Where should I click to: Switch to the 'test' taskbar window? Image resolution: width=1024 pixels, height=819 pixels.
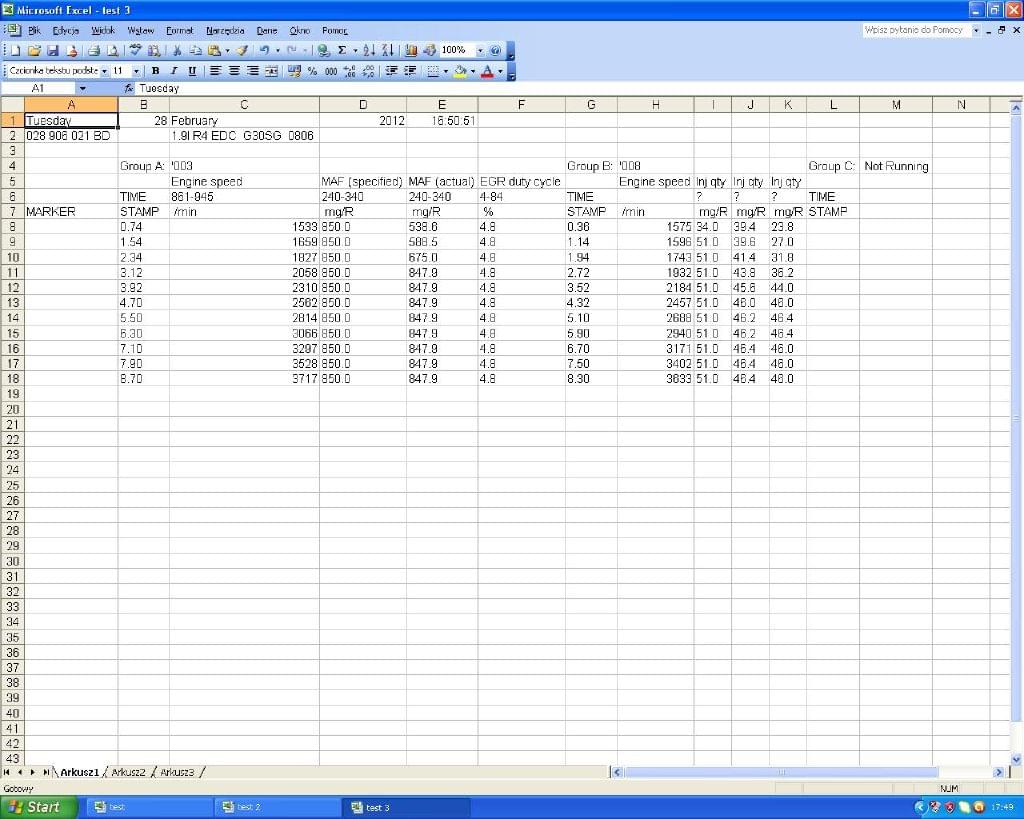tap(150, 808)
